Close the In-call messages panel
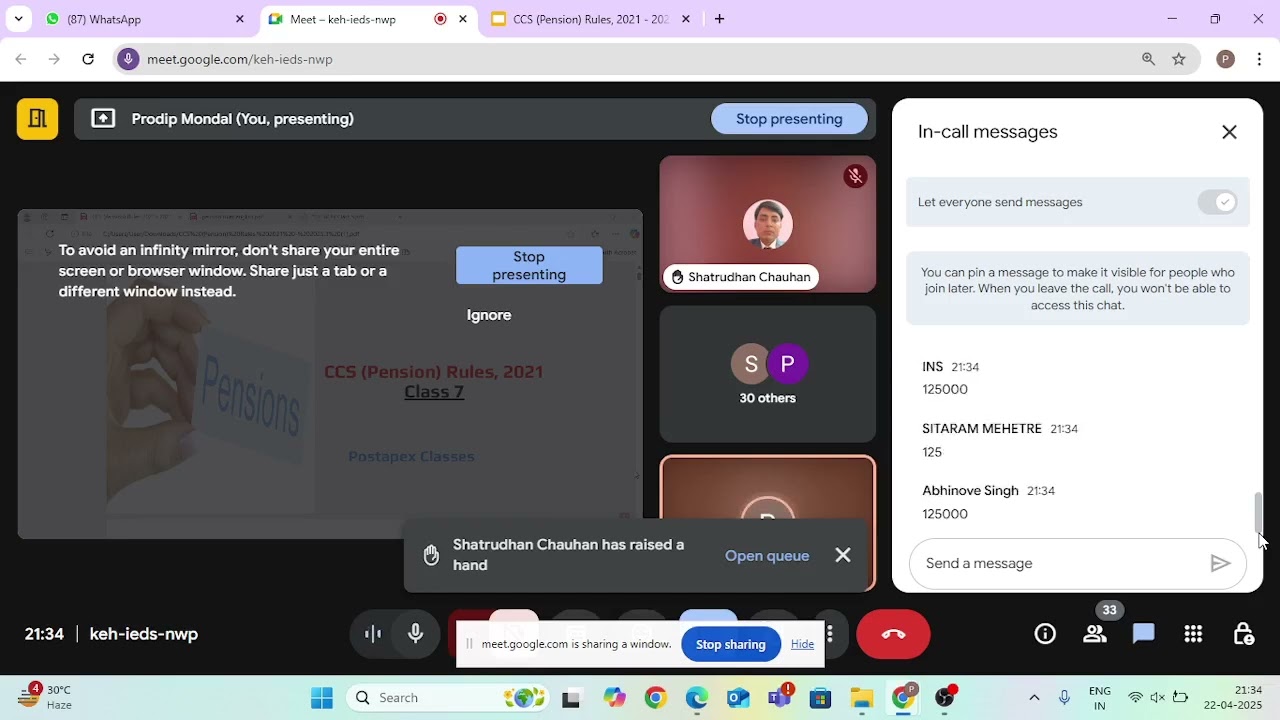1280x720 pixels. [1229, 132]
